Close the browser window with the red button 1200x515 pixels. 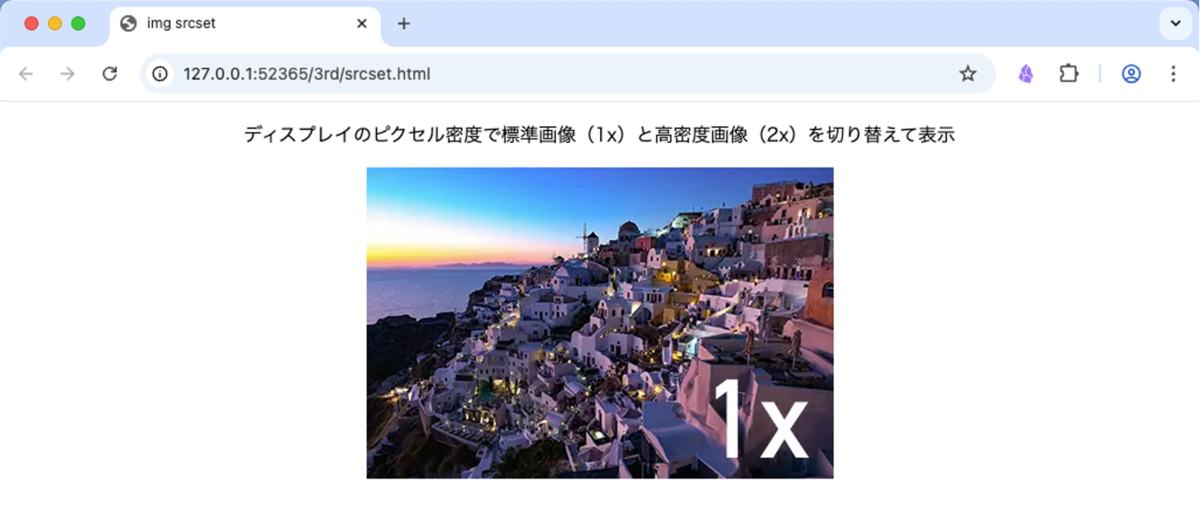[31, 24]
